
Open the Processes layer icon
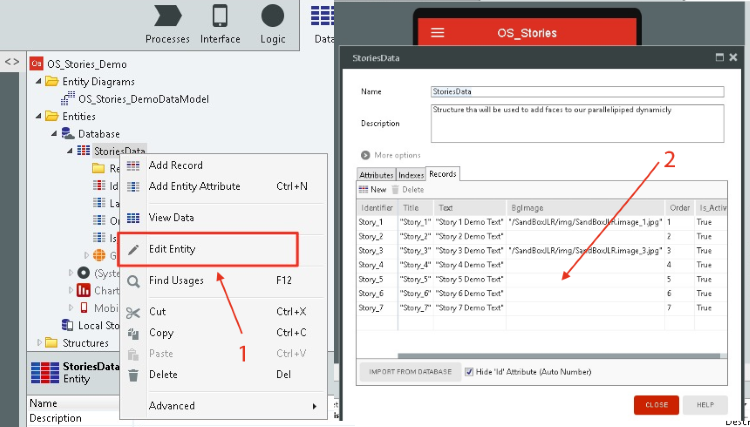pos(167,17)
